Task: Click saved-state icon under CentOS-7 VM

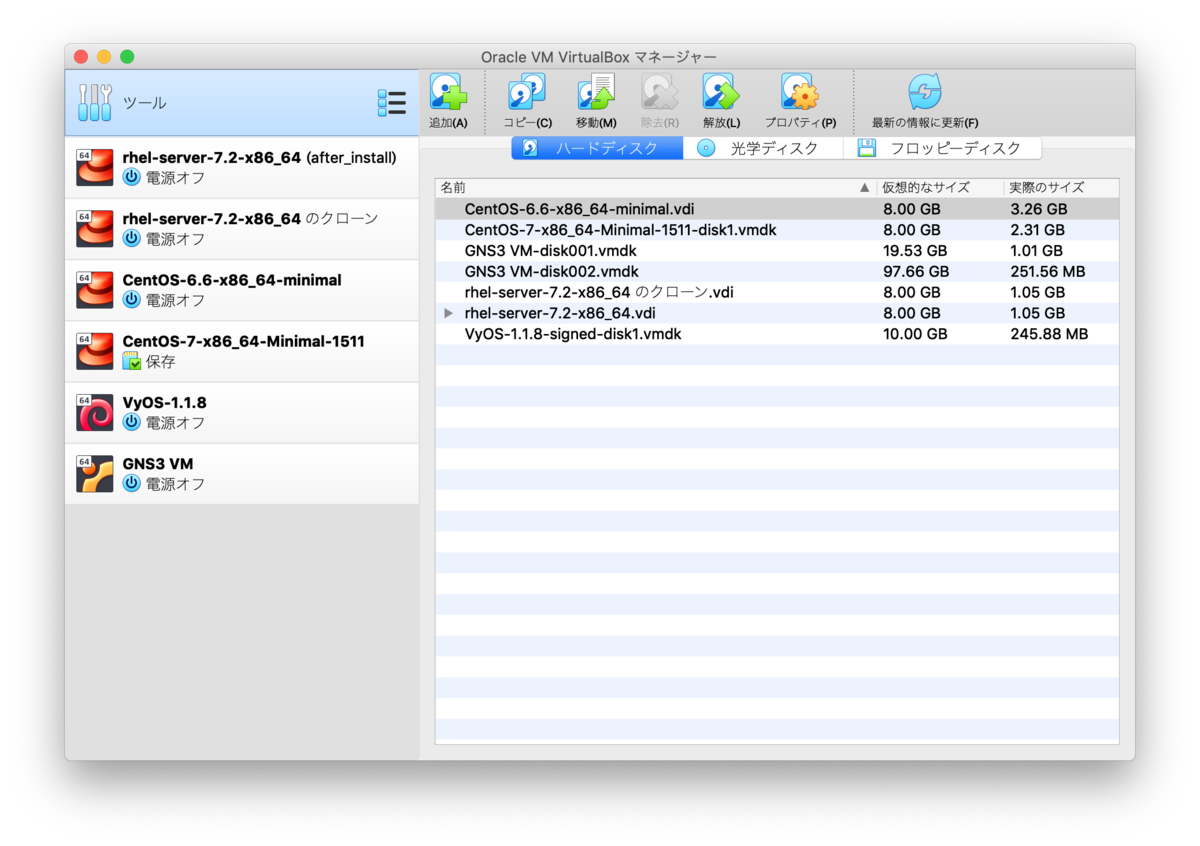Action: click(131, 362)
